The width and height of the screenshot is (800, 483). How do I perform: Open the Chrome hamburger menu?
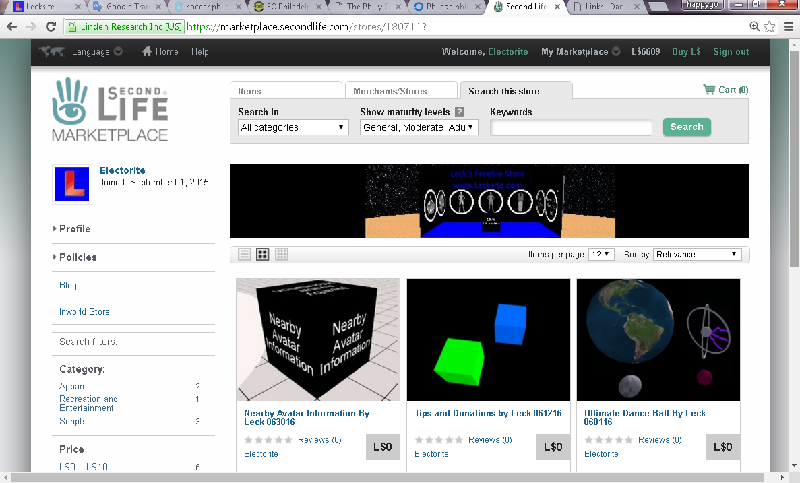788,27
